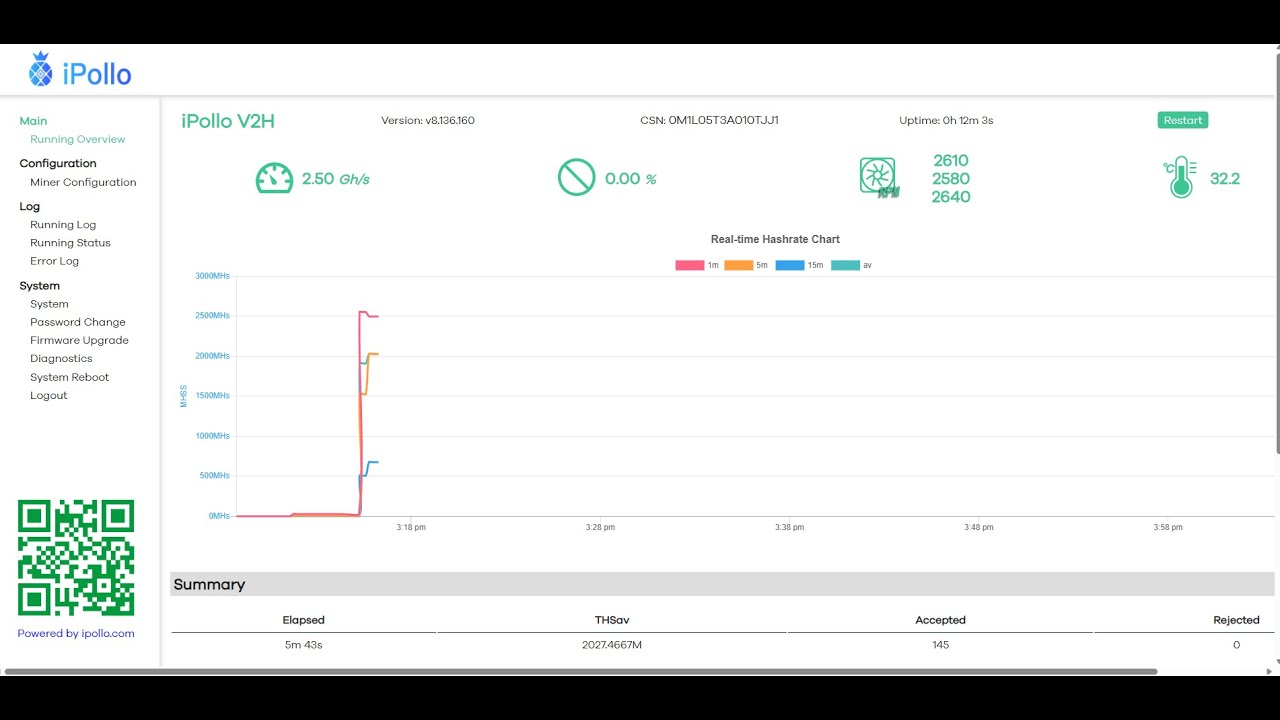The height and width of the screenshot is (720, 1280).
Task: Toggle the 5m orange legend swatch
Action: 738,266
